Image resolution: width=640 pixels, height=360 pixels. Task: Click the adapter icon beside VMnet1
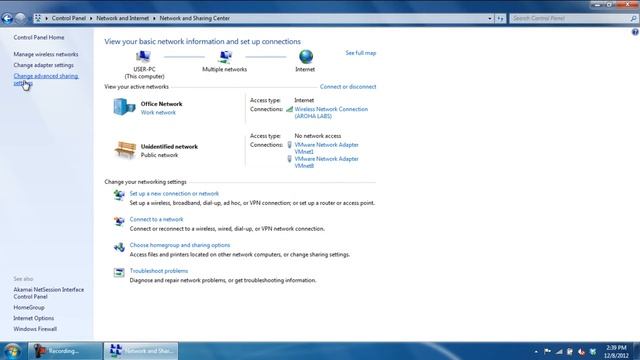tap(289, 145)
